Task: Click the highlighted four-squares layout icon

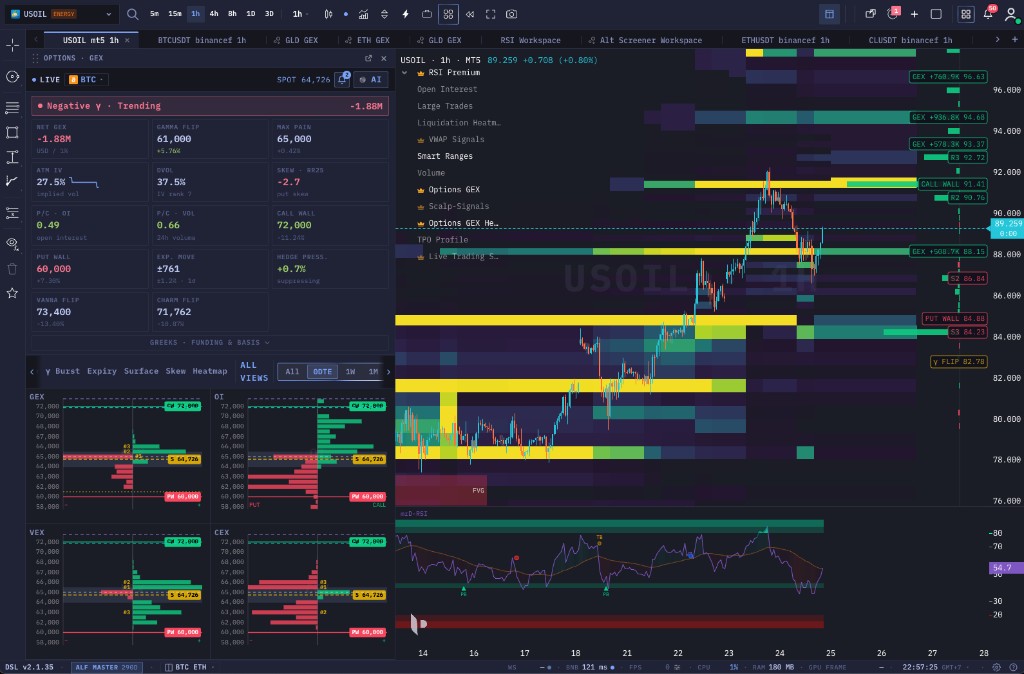Action: [448, 14]
